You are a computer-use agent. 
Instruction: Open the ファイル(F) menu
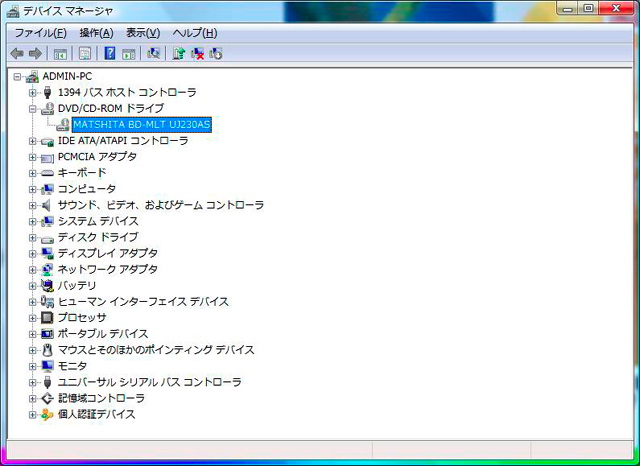click(x=40, y=33)
